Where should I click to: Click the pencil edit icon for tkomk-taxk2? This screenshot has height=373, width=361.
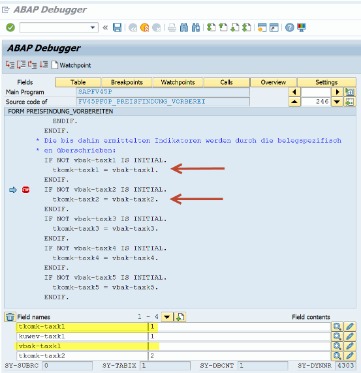click(350, 356)
